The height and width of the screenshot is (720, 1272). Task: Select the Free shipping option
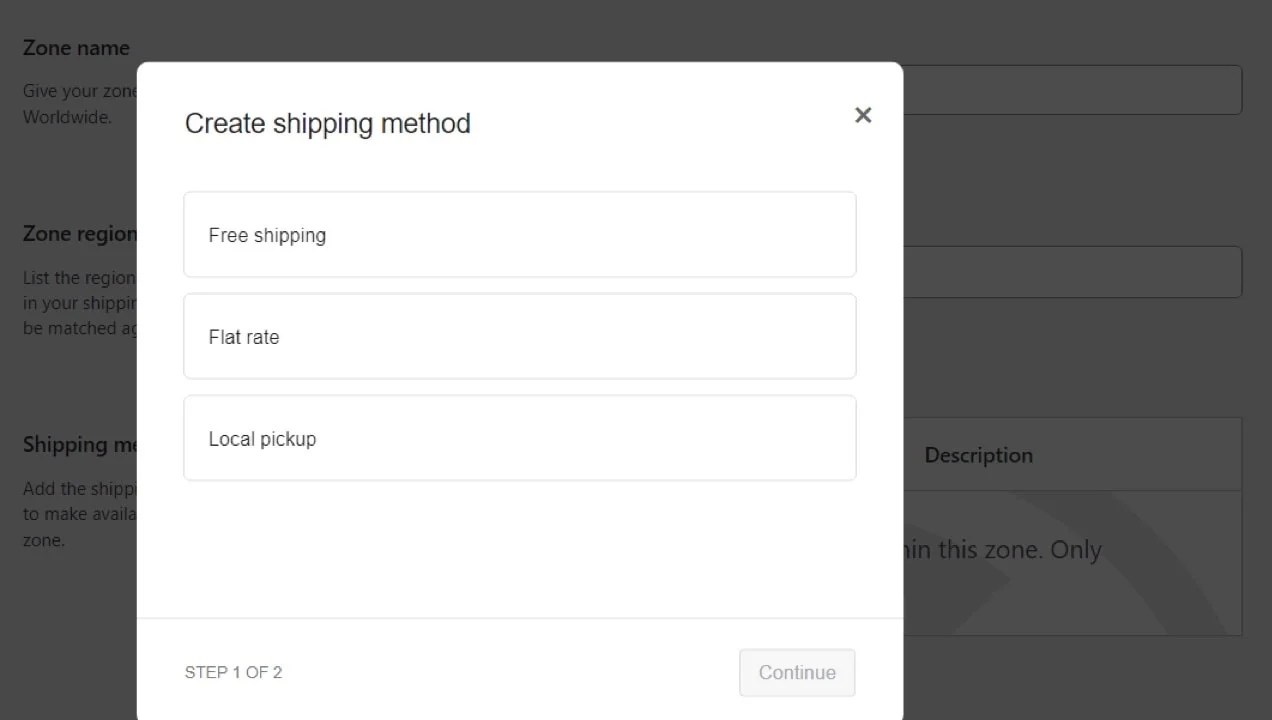pyautogui.click(x=519, y=235)
